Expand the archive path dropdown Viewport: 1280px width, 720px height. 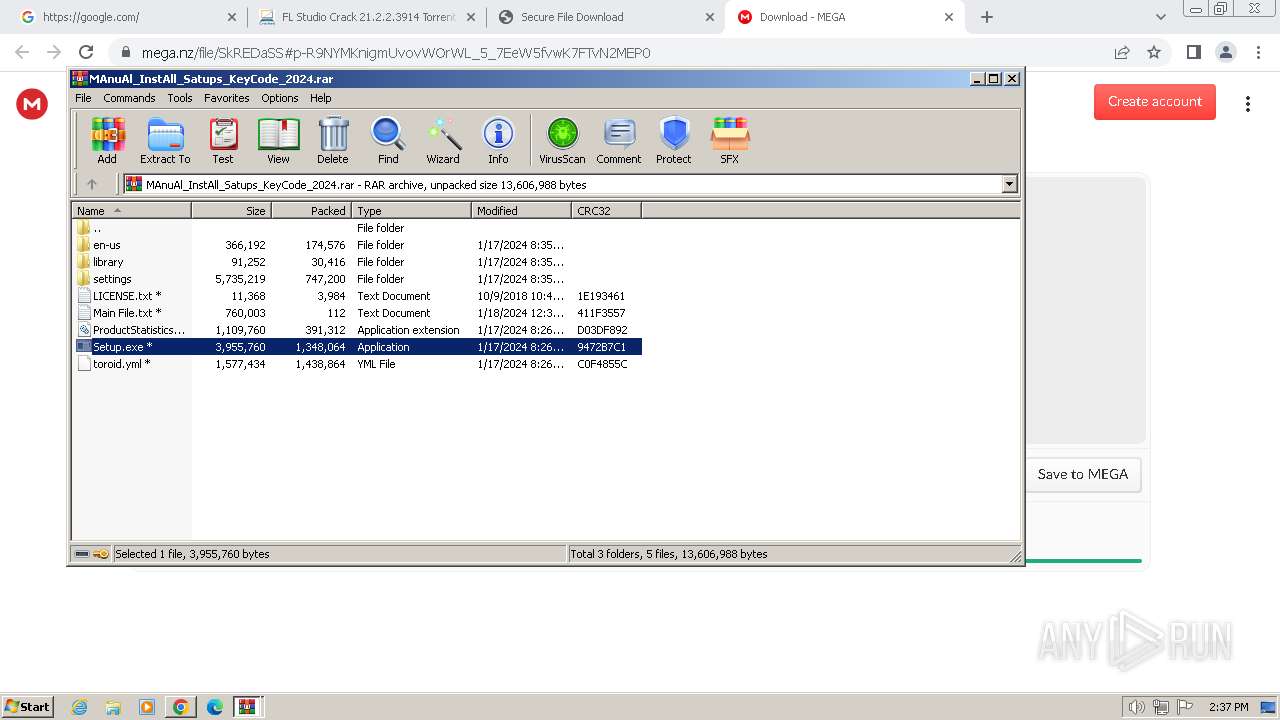(1009, 184)
